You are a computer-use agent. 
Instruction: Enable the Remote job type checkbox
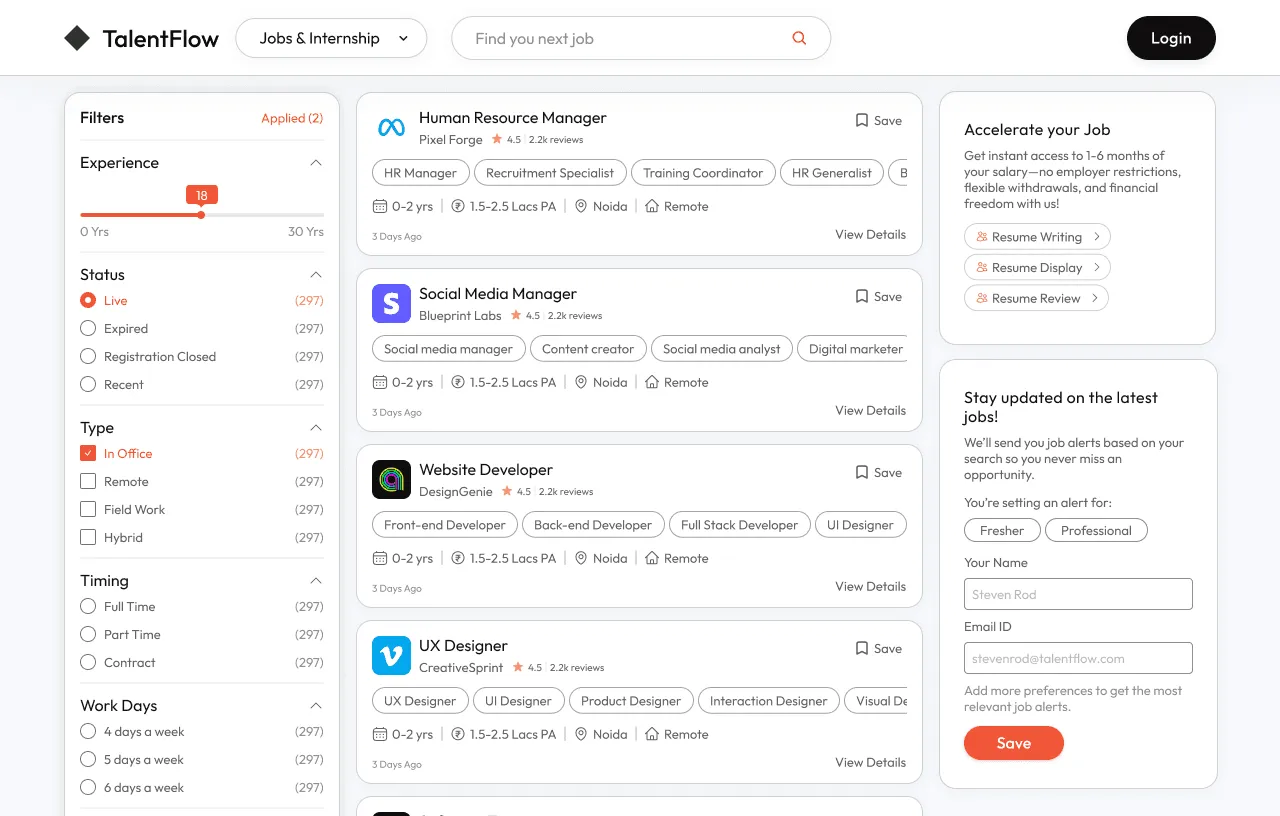88,481
